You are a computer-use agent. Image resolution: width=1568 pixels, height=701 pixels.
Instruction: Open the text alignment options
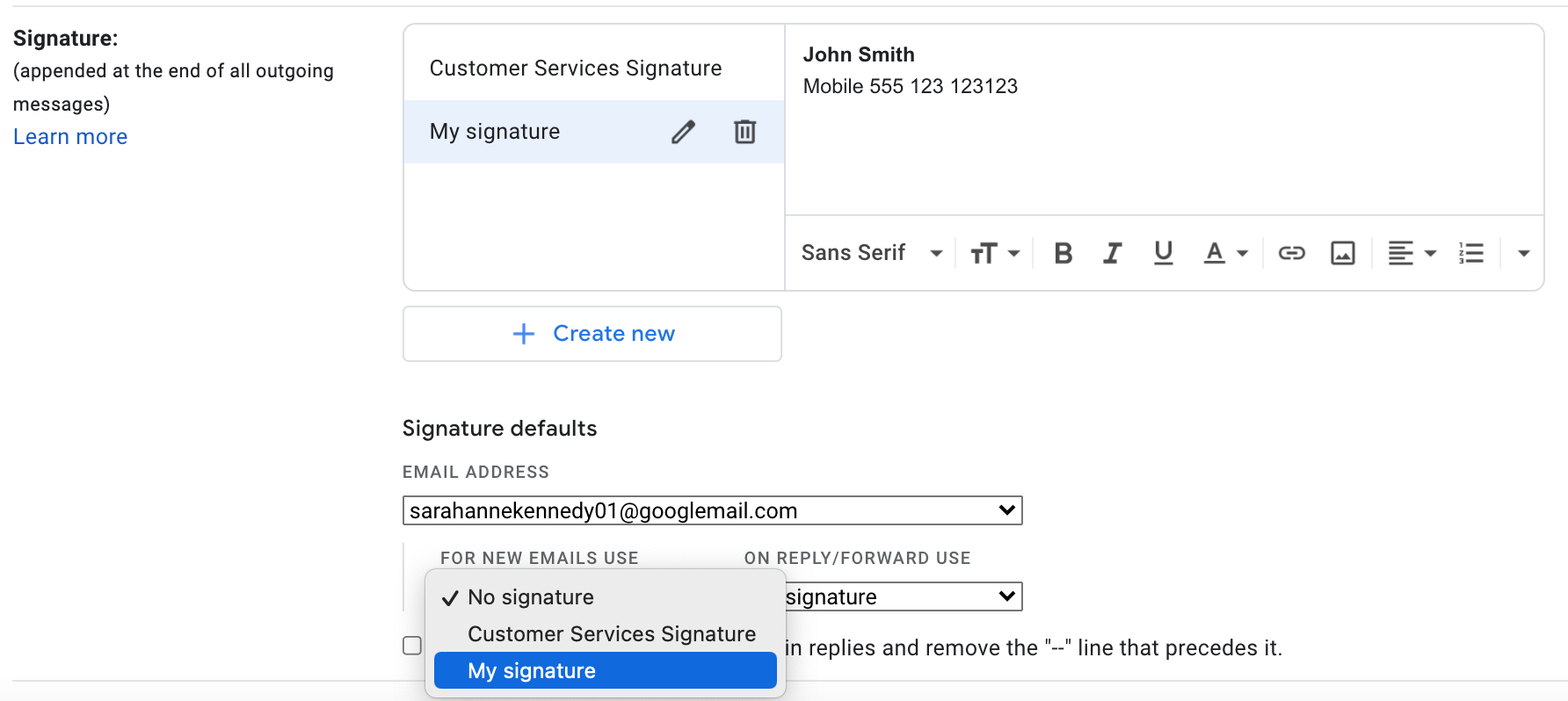[1412, 253]
